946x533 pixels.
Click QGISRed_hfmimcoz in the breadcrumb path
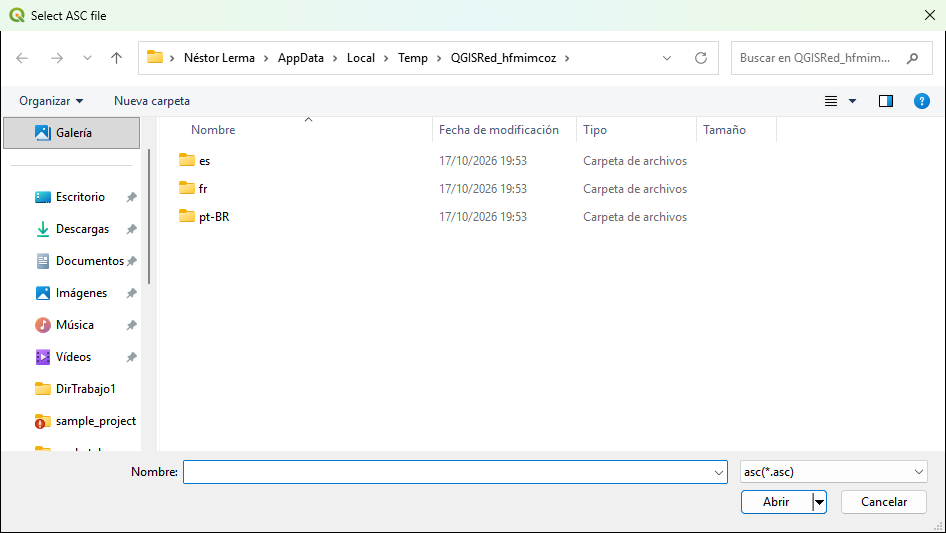503,58
